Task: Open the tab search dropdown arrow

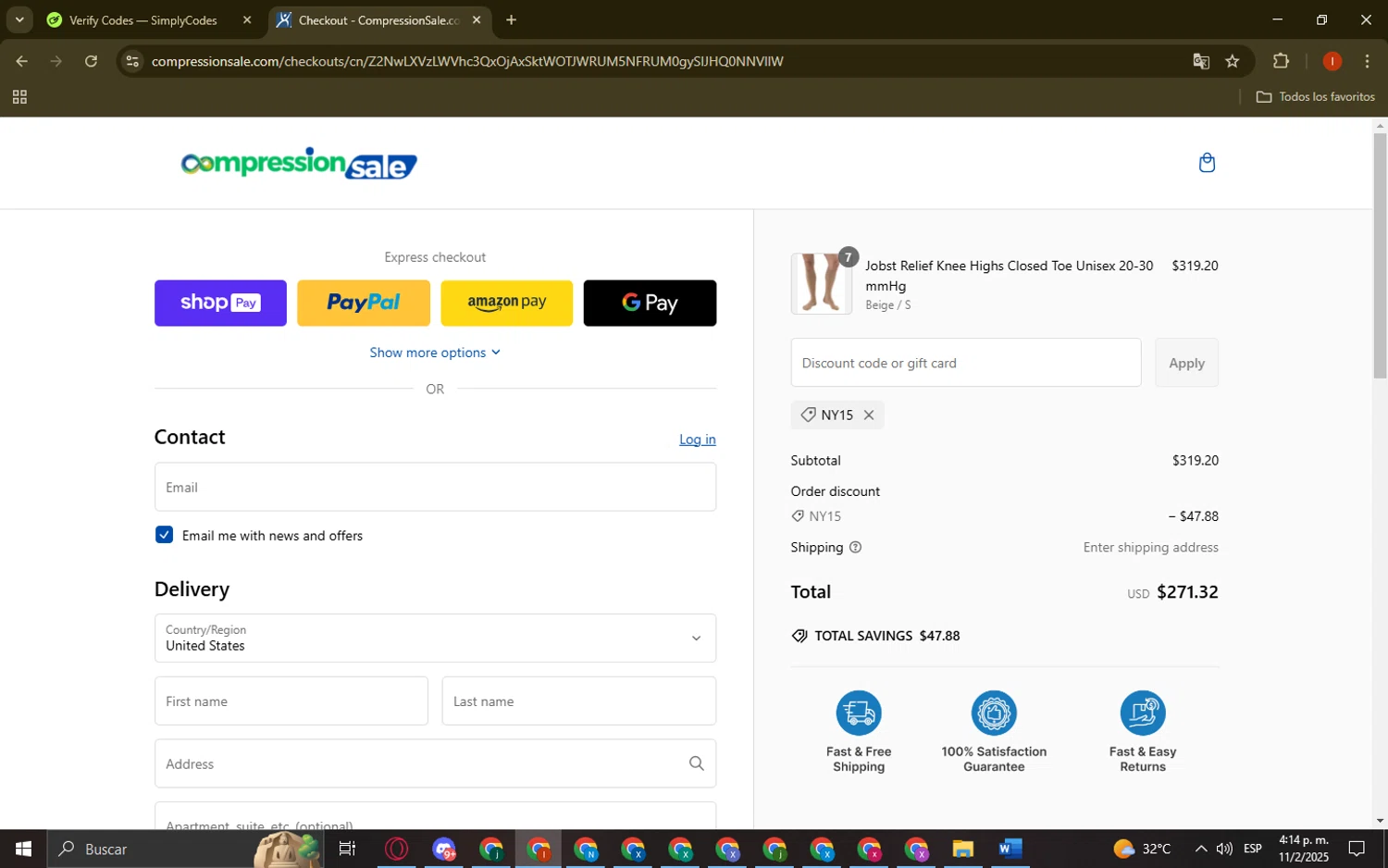Action: (x=19, y=19)
